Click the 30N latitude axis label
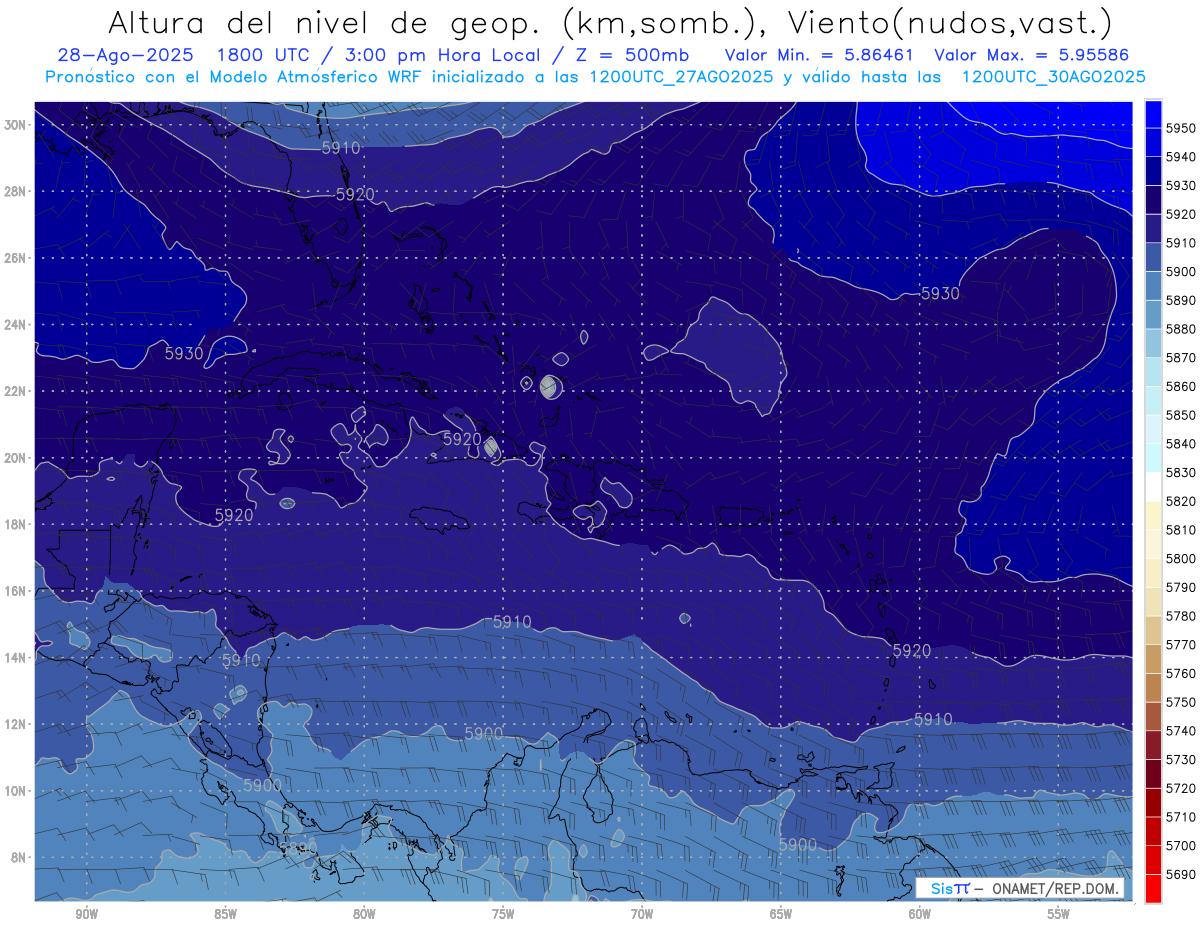 click(x=15, y=125)
